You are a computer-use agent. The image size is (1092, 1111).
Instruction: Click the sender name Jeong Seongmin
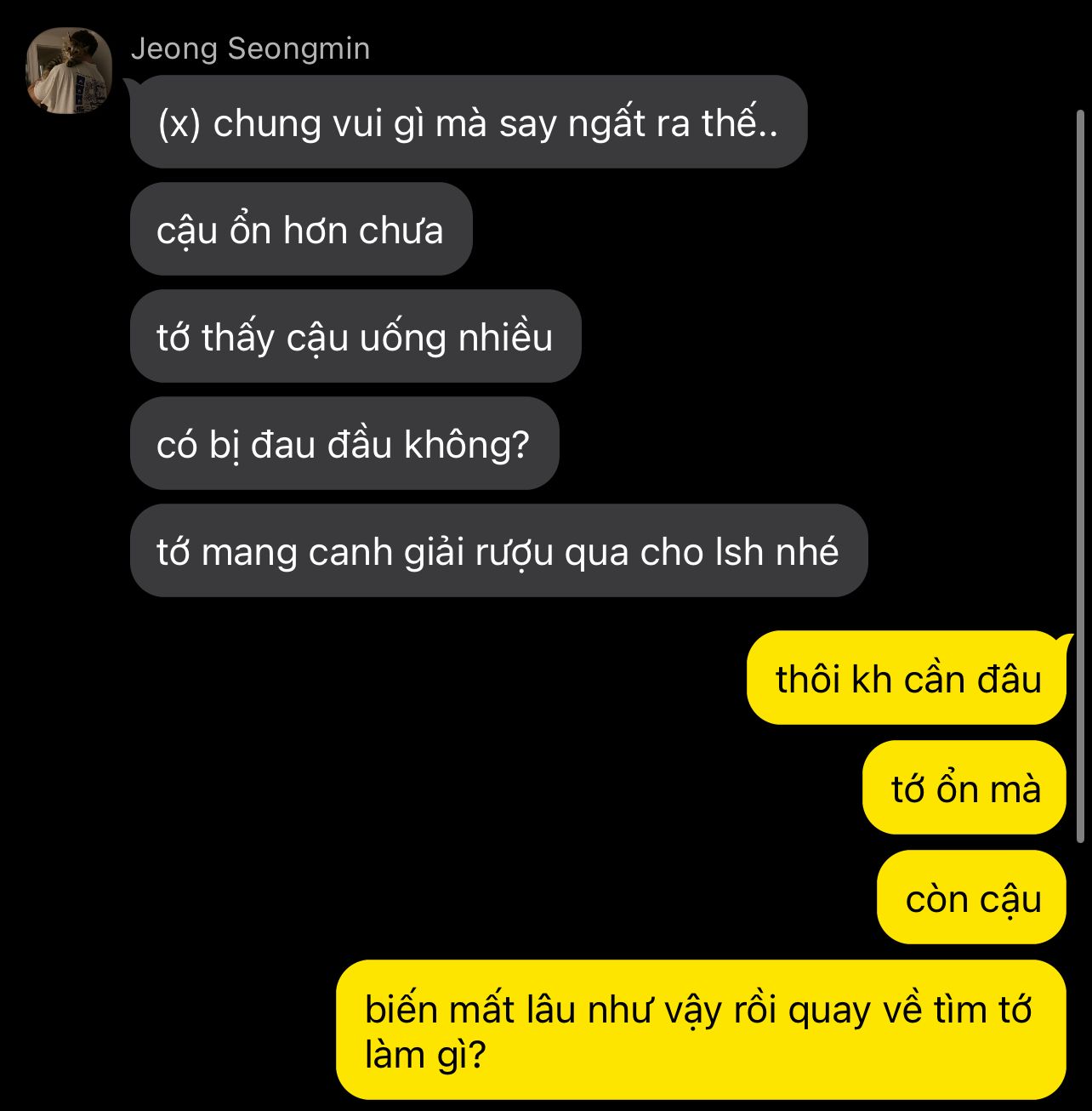click(250, 49)
